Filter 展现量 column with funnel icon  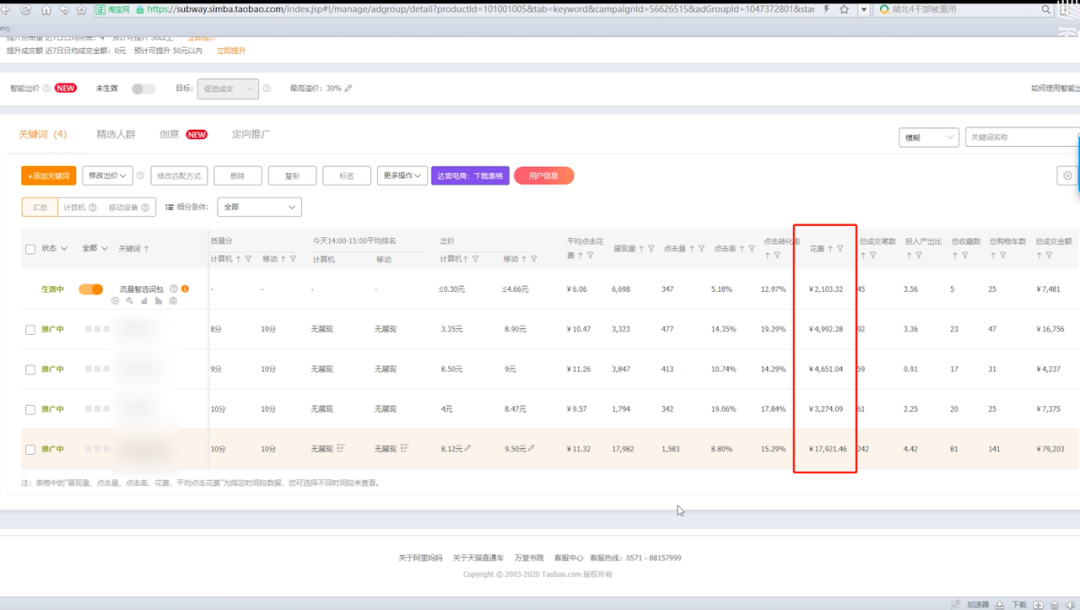pos(651,249)
